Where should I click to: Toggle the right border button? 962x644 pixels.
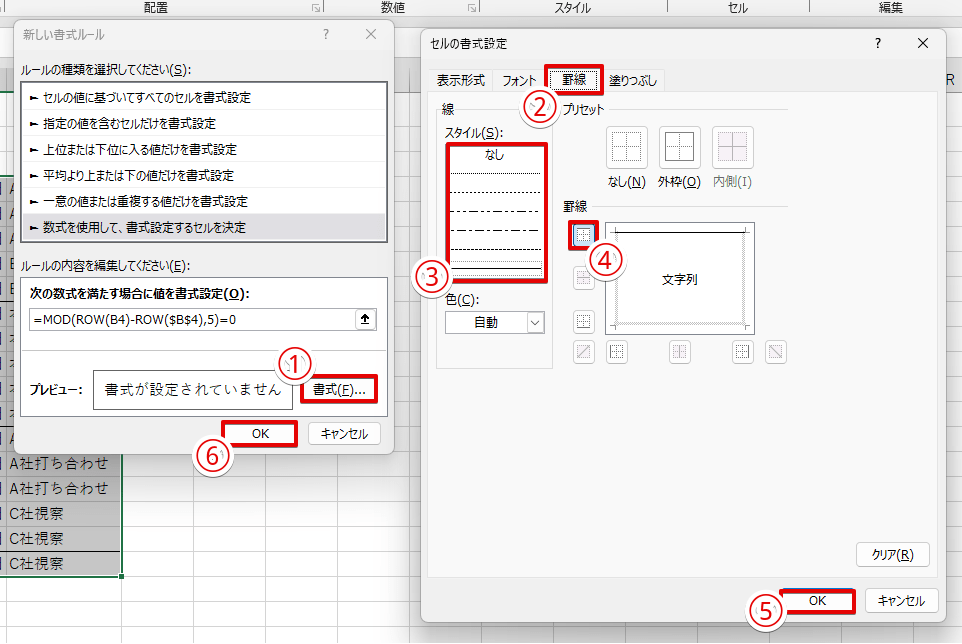742,351
